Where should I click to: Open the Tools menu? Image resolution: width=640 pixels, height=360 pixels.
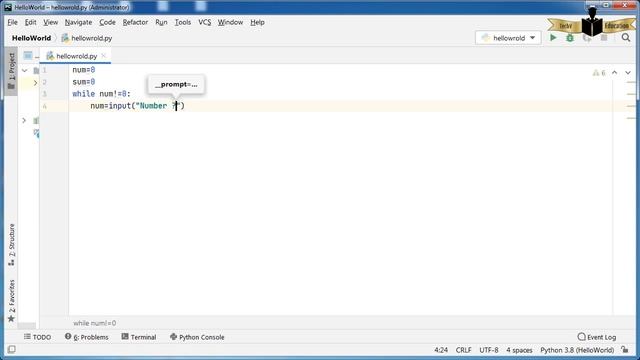click(x=182, y=22)
